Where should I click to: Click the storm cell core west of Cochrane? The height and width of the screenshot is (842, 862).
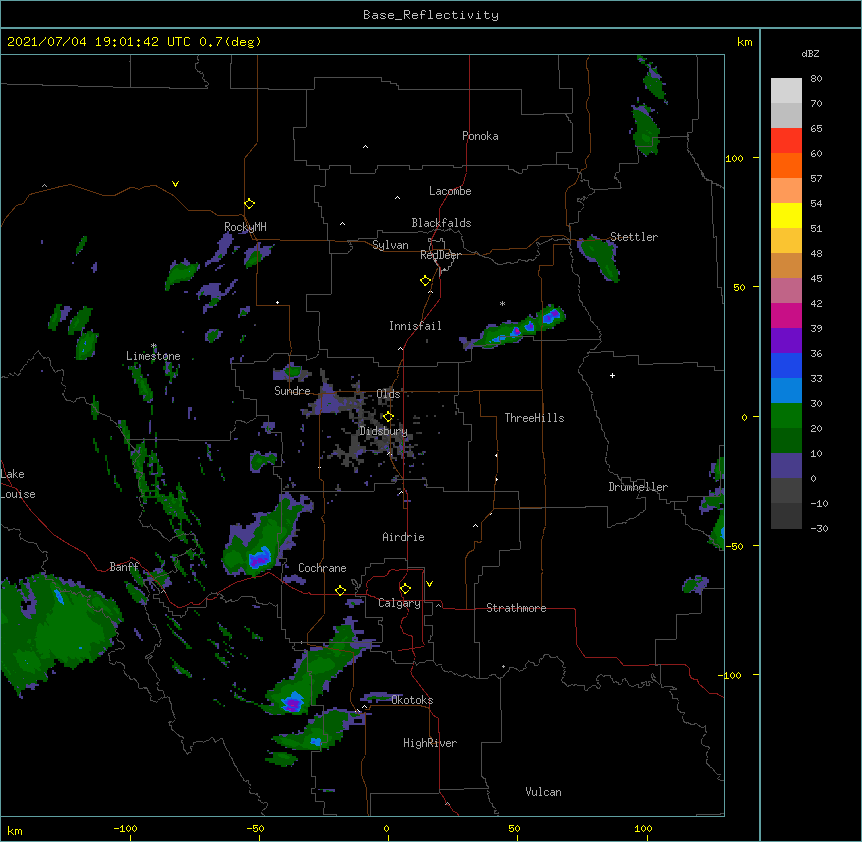(259, 558)
